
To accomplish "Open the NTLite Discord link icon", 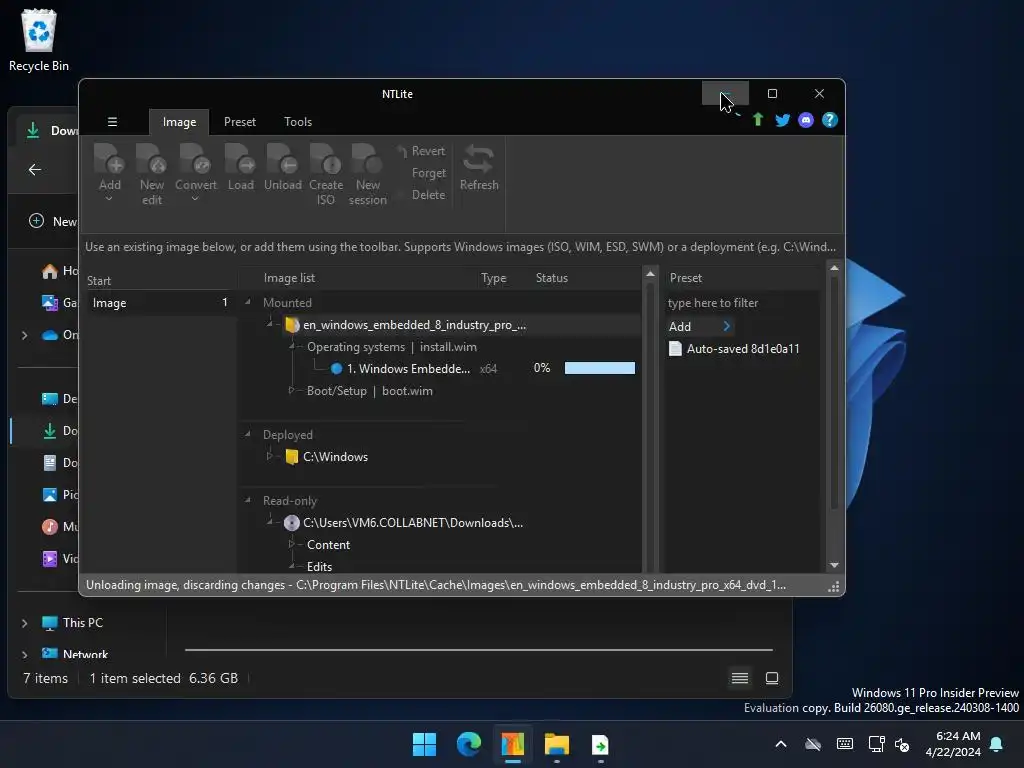I will pyautogui.click(x=806, y=120).
